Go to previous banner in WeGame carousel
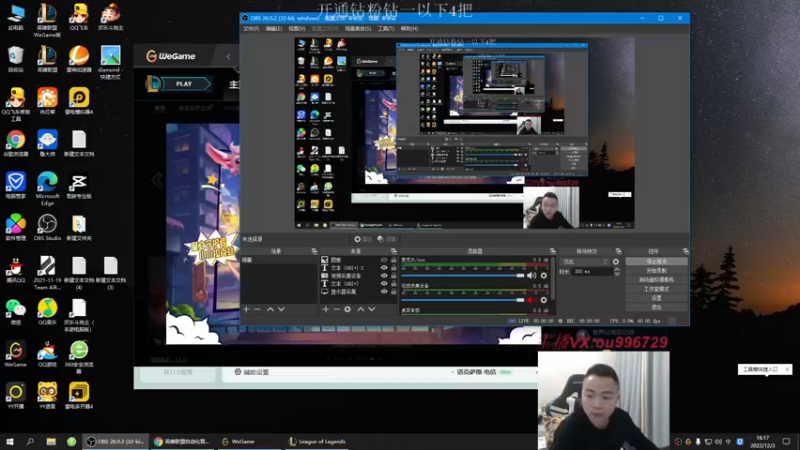Viewport: 800px width, 450px height. coord(157,180)
